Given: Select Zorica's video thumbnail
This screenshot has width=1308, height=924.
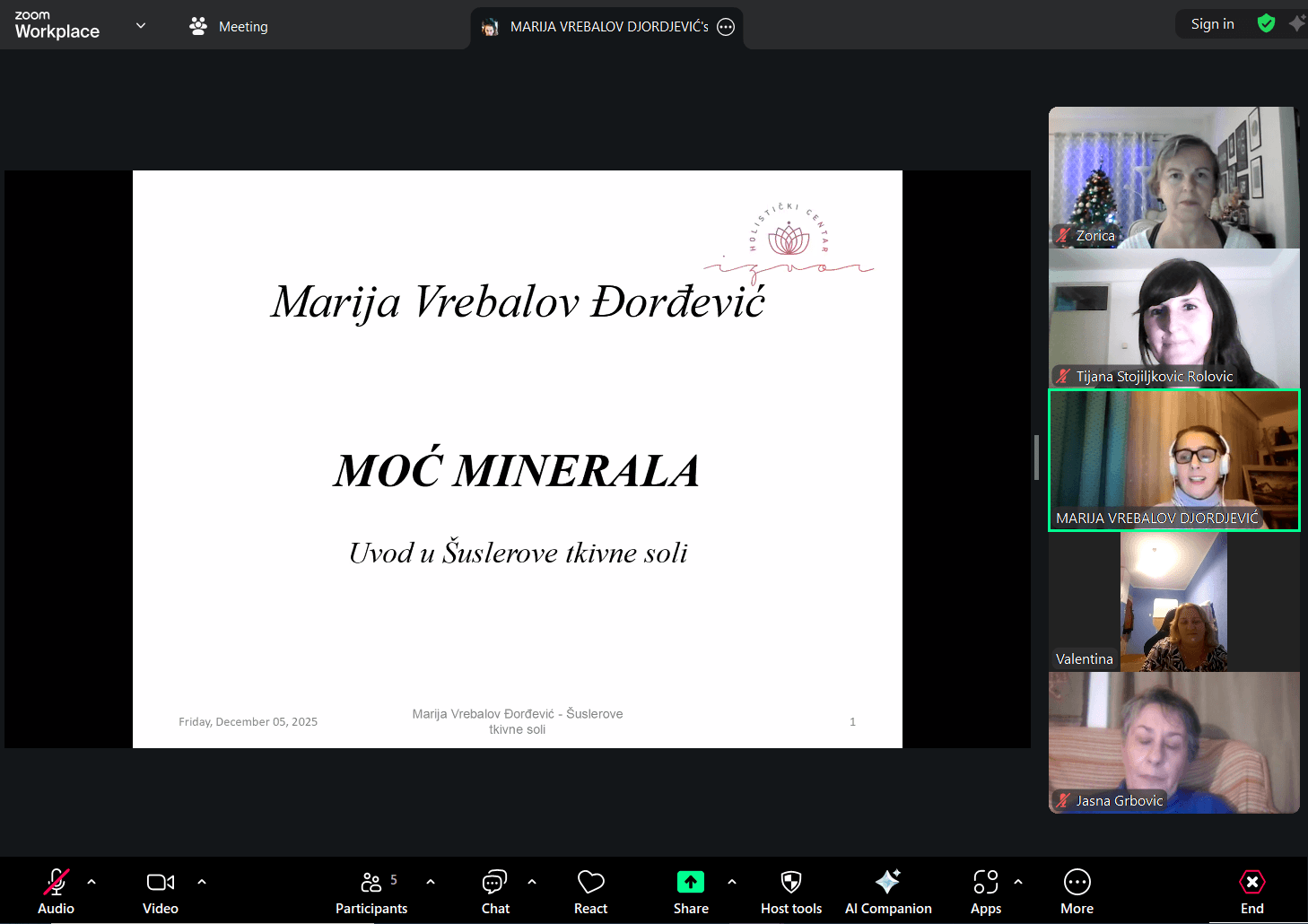Looking at the screenshot, I should point(1173,178).
